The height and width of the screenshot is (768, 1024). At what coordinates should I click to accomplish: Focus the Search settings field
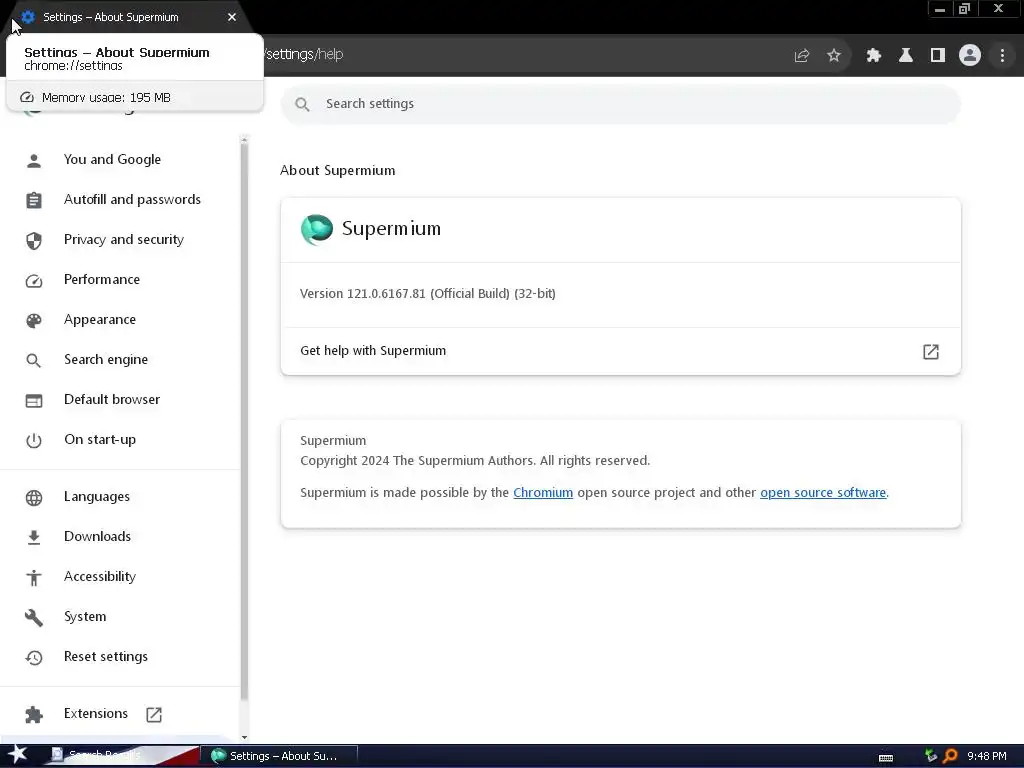pos(620,104)
